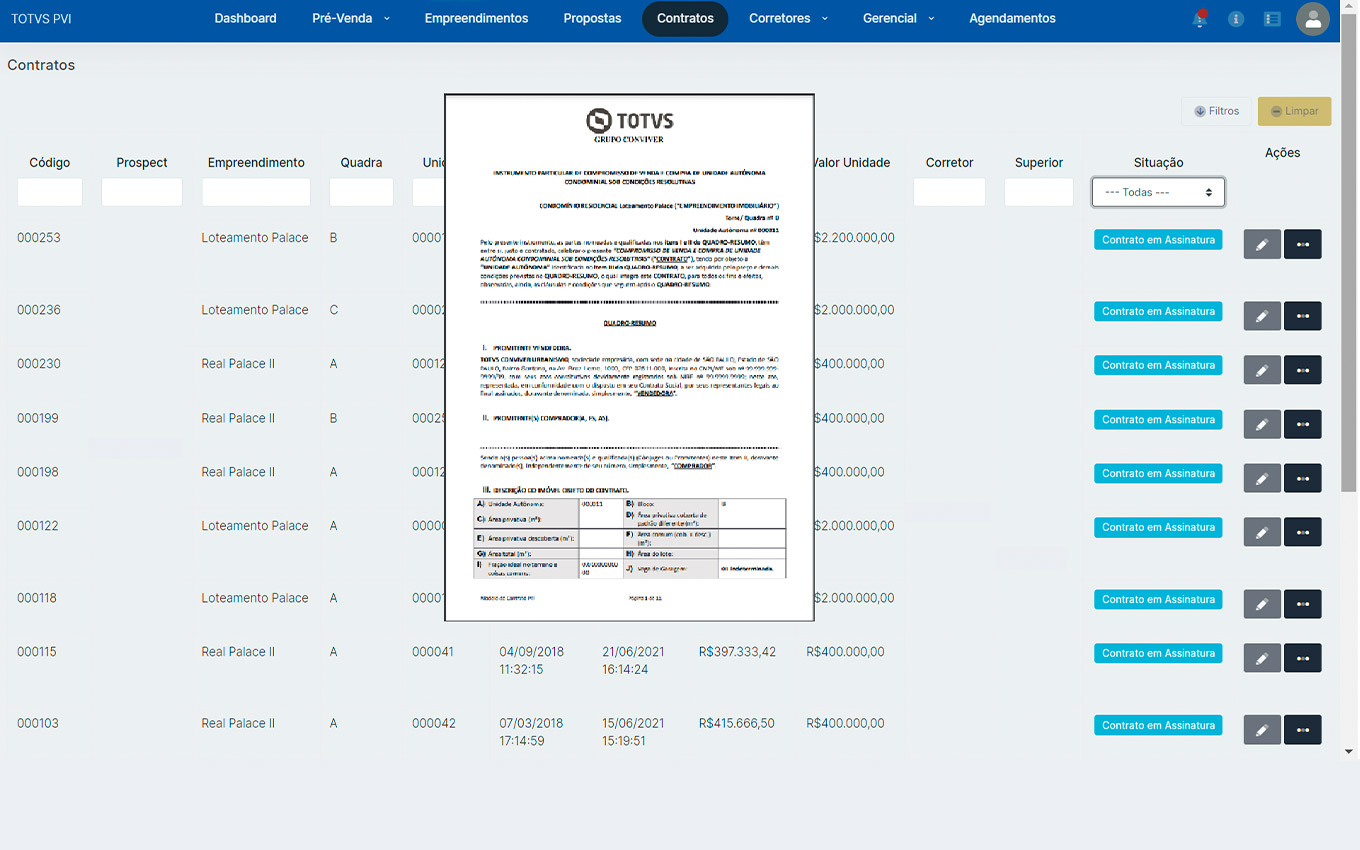Open the Empreendimentos menu item
The height and width of the screenshot is (850, 1360).
pyautogui.click(x=476, y=19)
